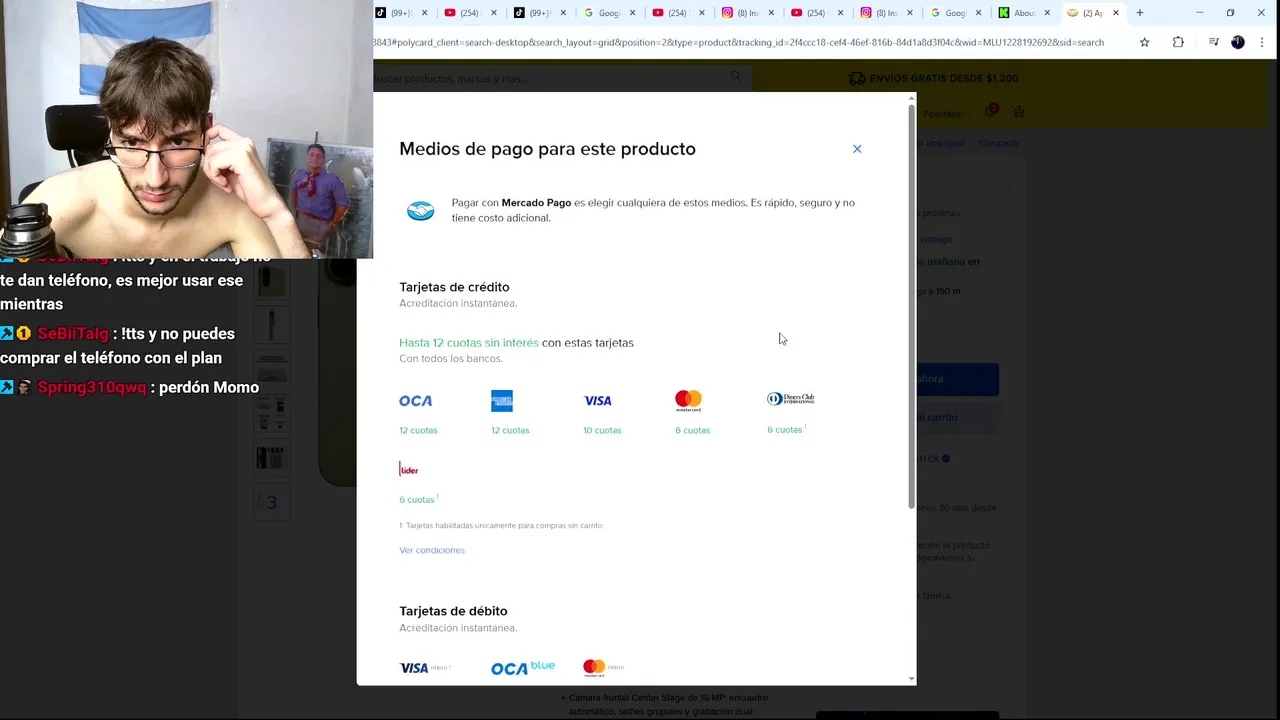Screen dimensions: 1280x720
Task: Close the About browser tab
Action: coord(1047,13)
